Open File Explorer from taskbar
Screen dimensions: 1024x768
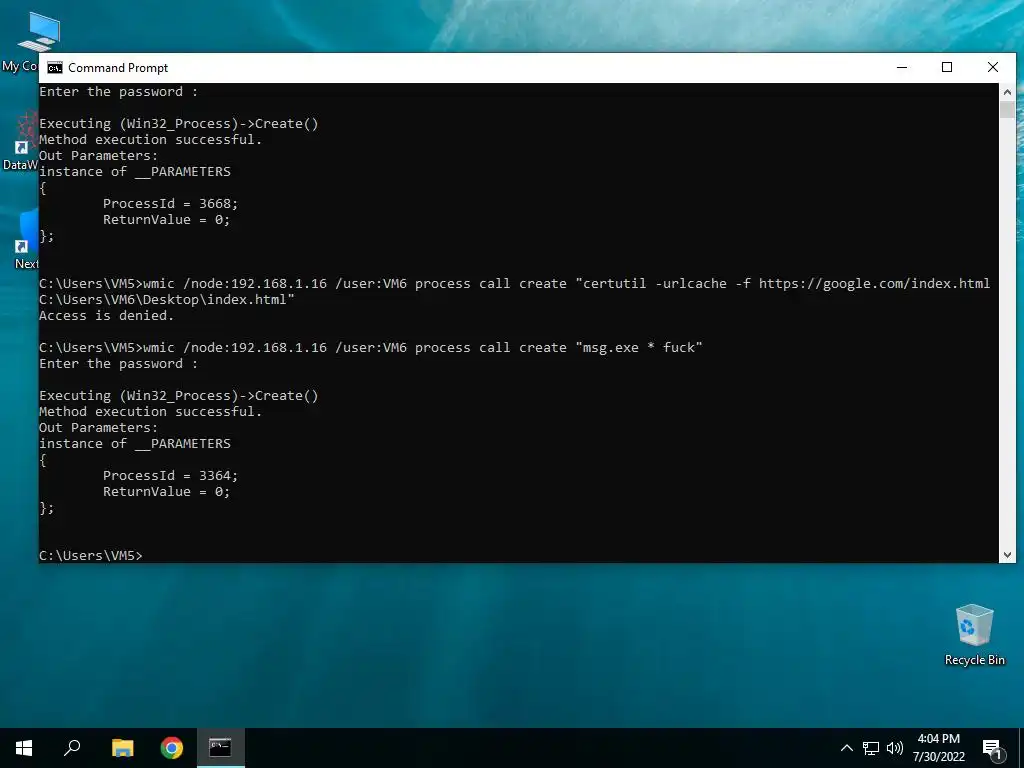point(122,748)
